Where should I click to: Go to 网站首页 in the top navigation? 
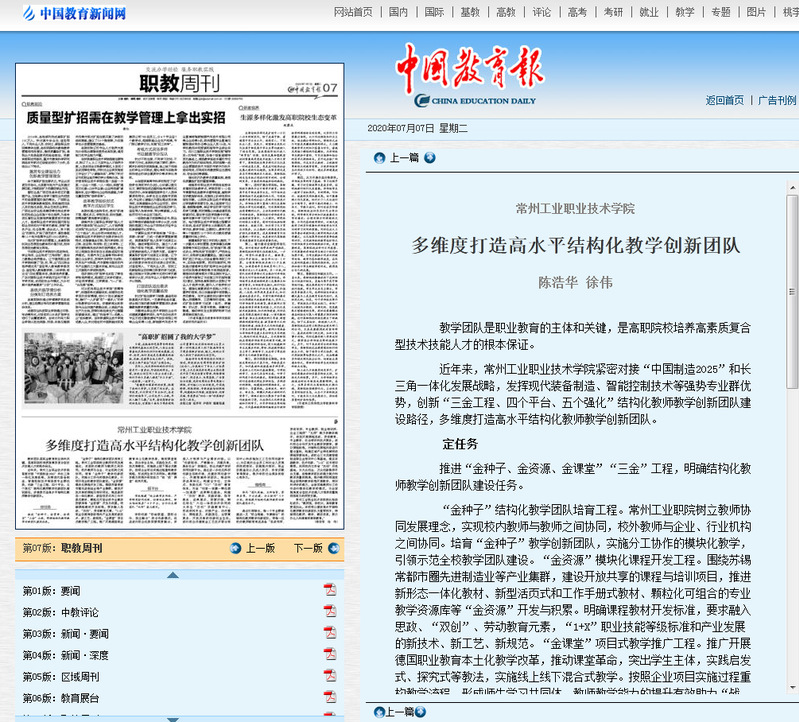[353, 12]
